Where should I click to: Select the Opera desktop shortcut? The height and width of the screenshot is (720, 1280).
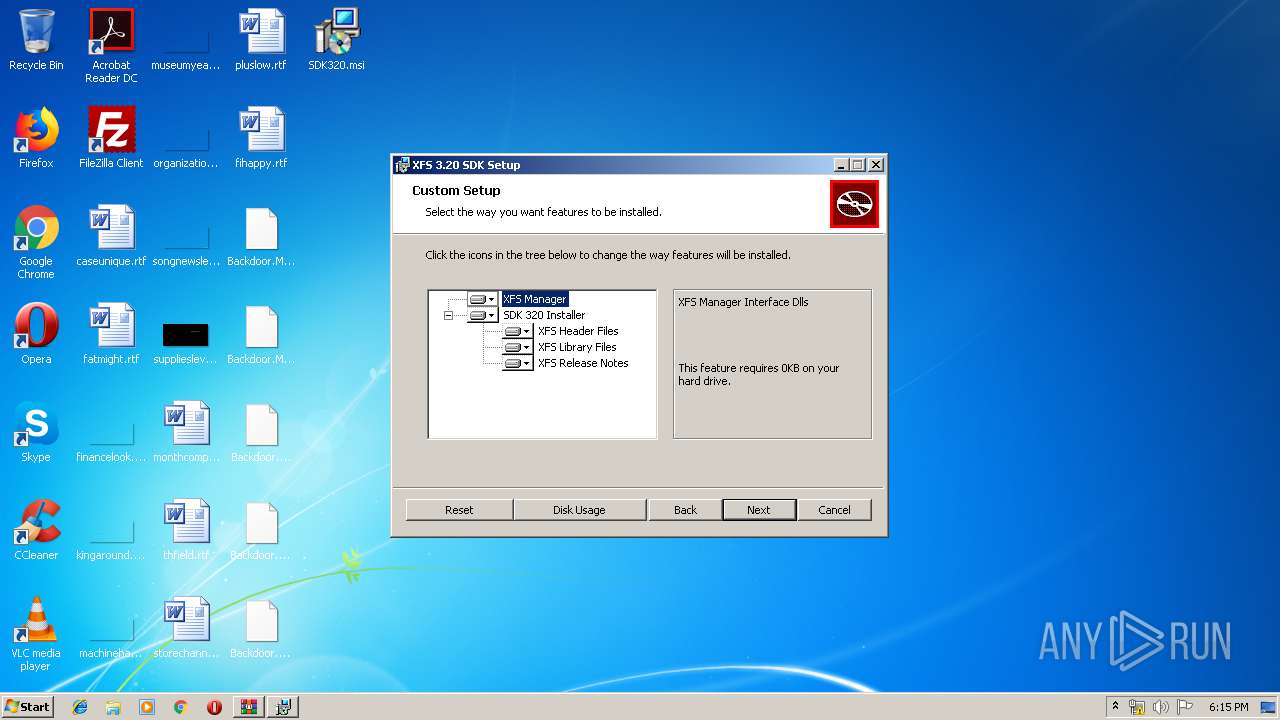click(x=36, y=334)
